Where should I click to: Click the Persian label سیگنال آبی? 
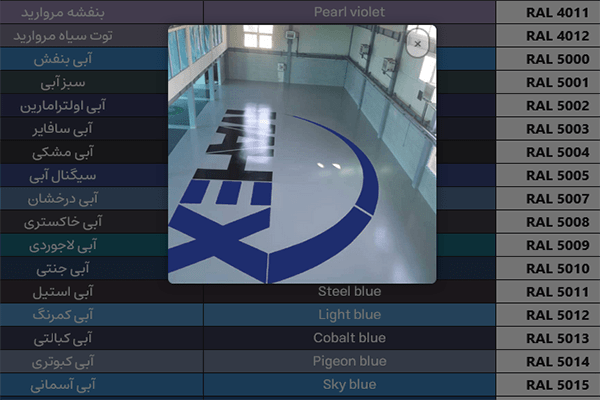click(63, 176)
